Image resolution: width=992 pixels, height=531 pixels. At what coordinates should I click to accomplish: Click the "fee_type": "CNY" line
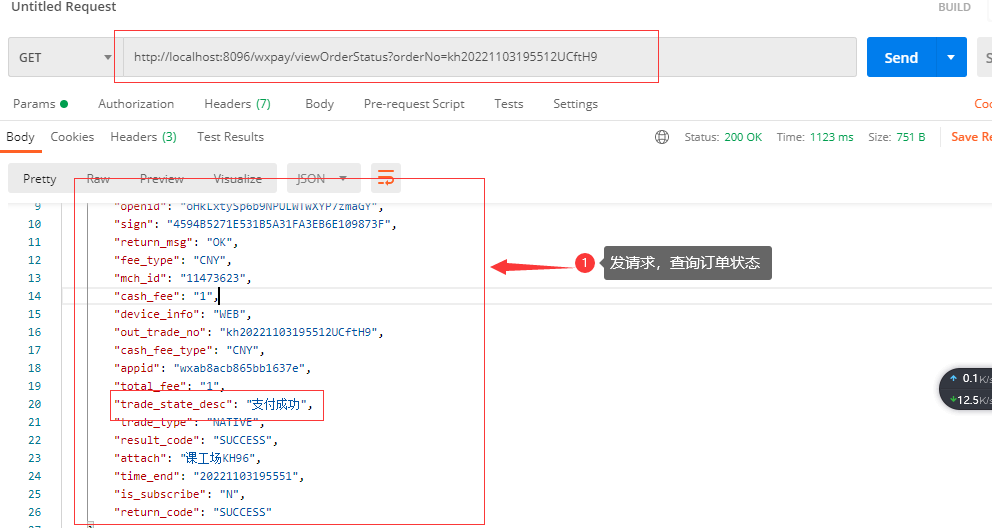[x=172, y=260]
